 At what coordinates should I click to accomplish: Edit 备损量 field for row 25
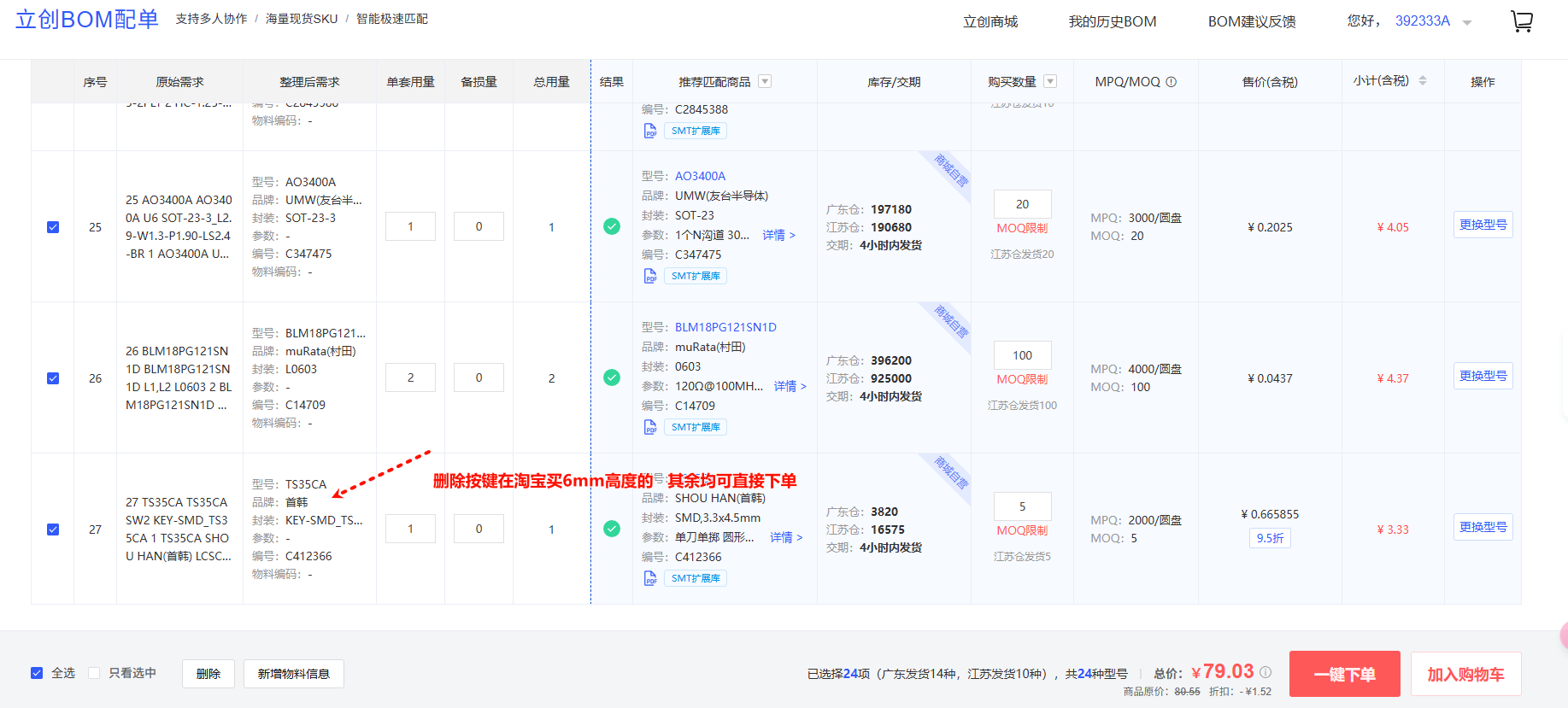coord(479,226)
